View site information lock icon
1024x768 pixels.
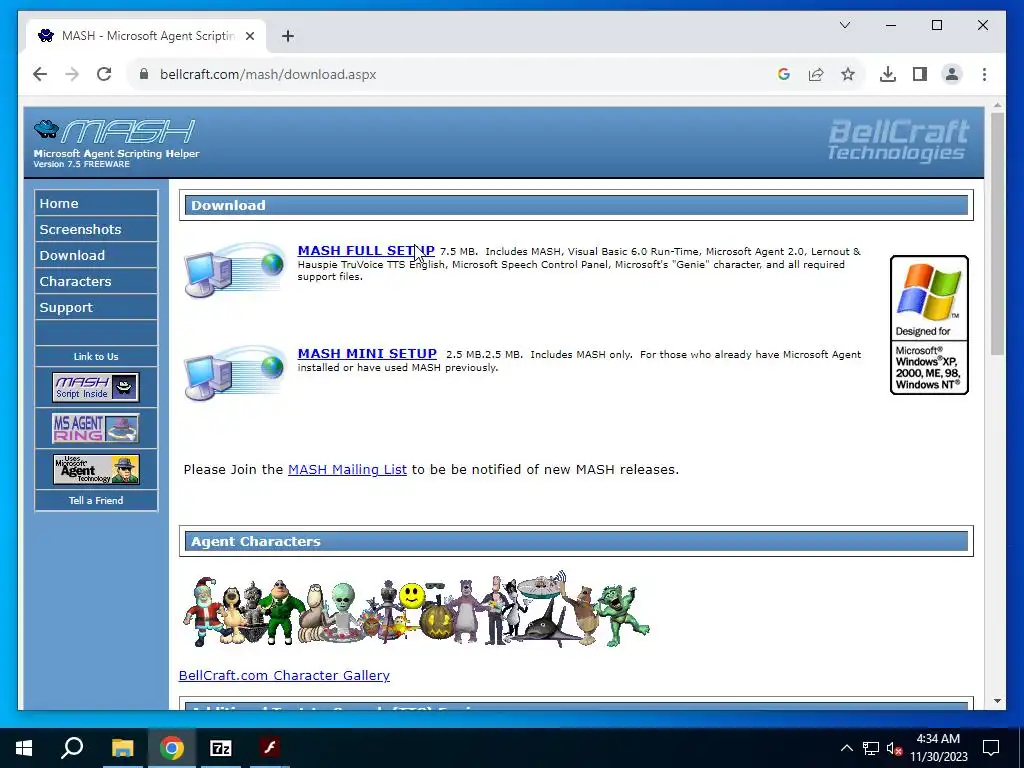pyautogui.click(x=144, y=74)
